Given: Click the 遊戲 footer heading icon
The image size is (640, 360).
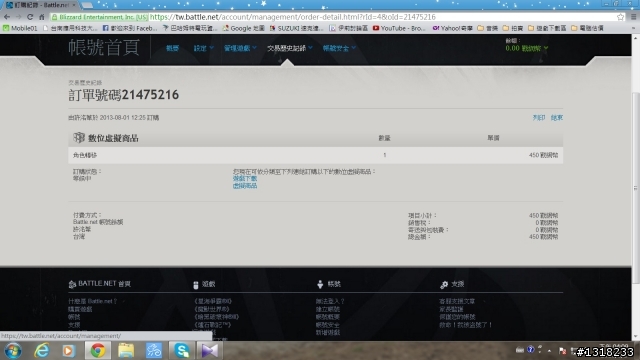Looking at the screenshot, I should [196, 284].
